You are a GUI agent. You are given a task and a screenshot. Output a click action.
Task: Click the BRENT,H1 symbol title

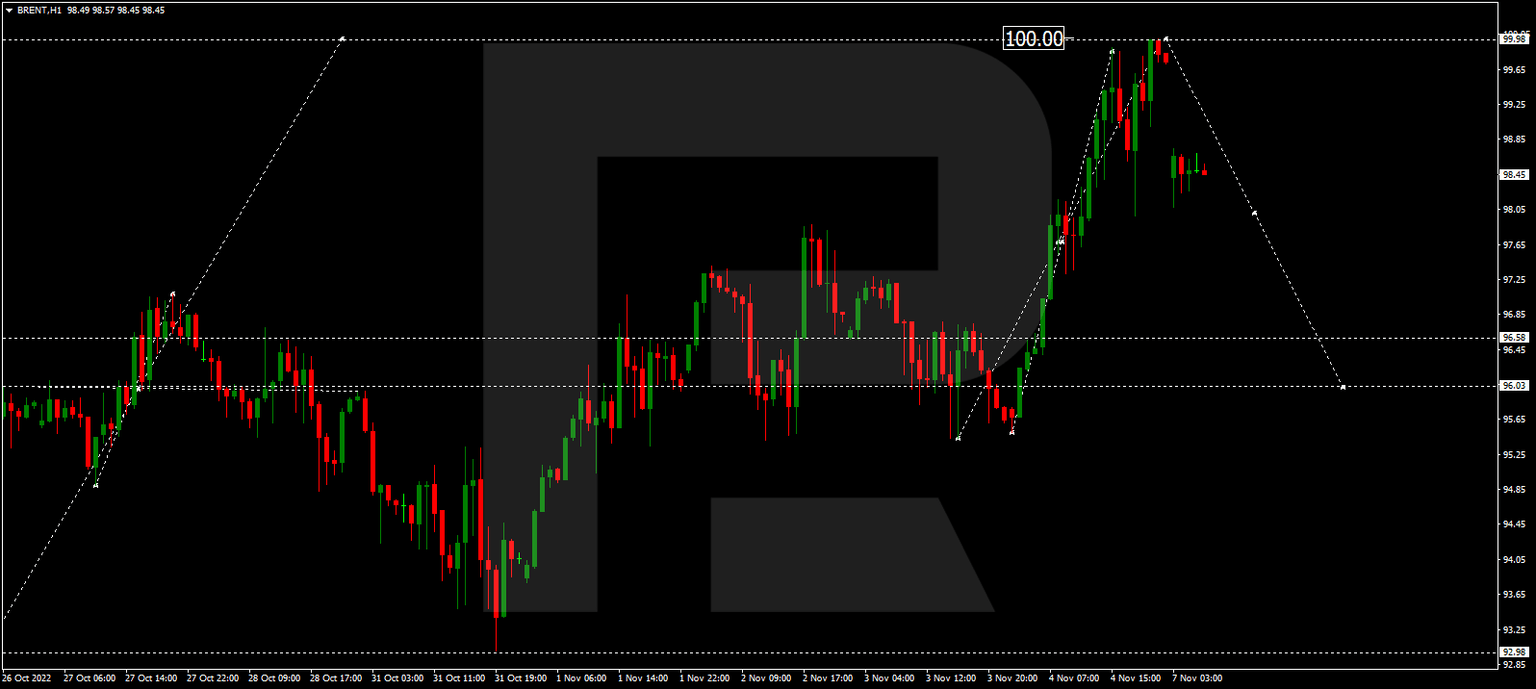[x=40, y=10]
